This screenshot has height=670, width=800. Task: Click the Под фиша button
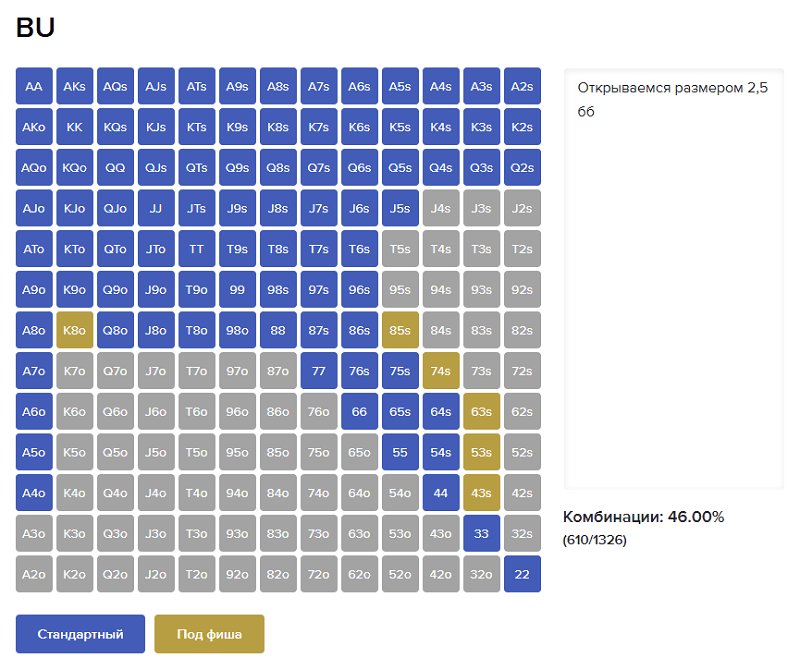209,634
